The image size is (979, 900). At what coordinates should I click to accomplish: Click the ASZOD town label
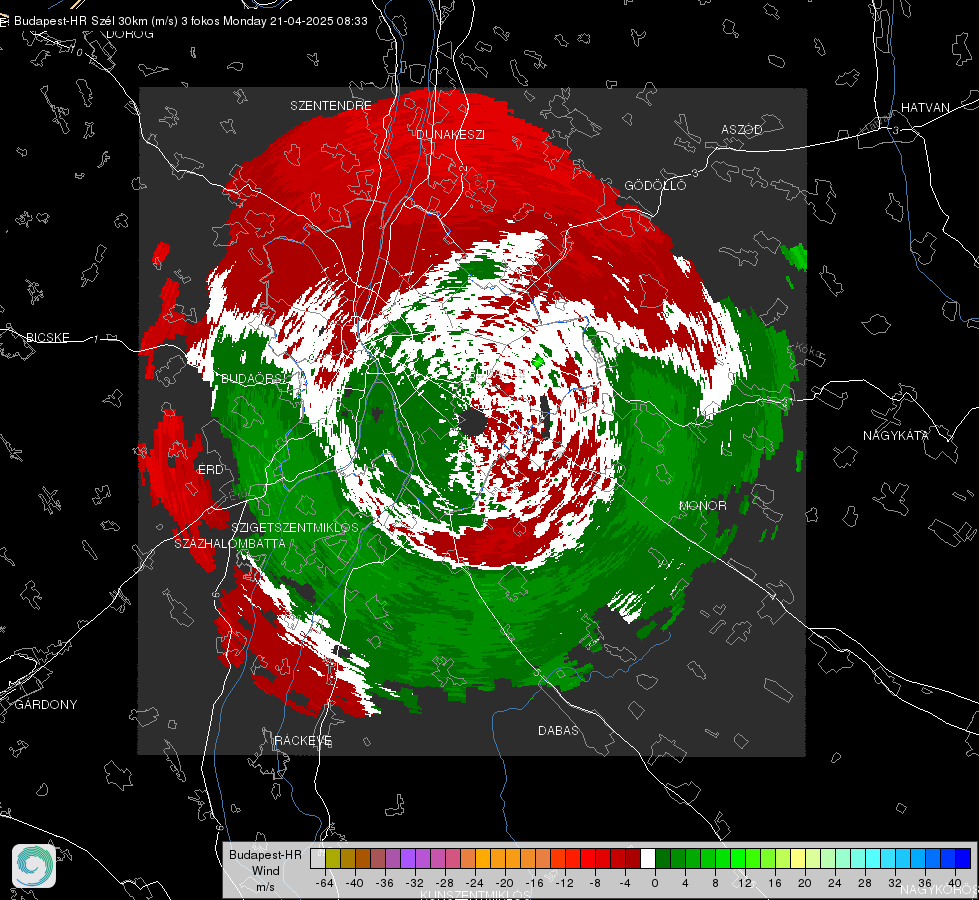(x=742, y=130)
